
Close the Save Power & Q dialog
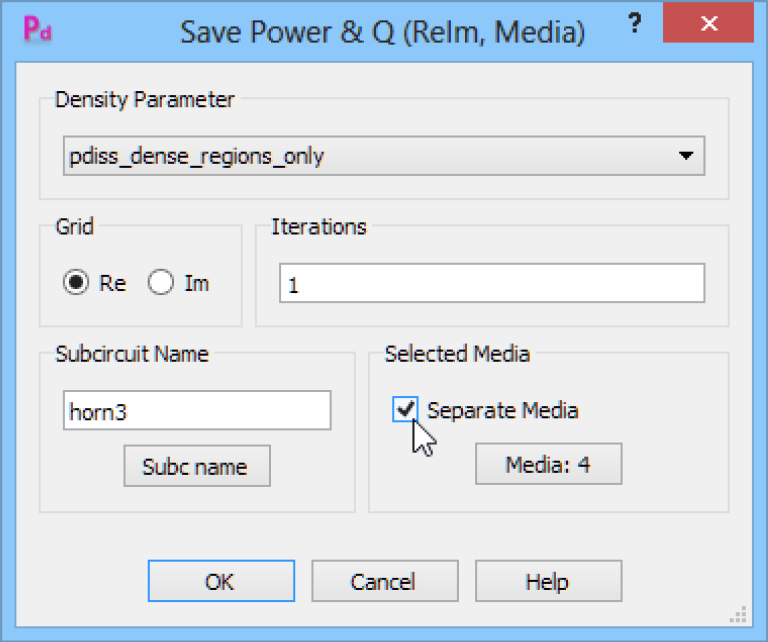(708, 23)
